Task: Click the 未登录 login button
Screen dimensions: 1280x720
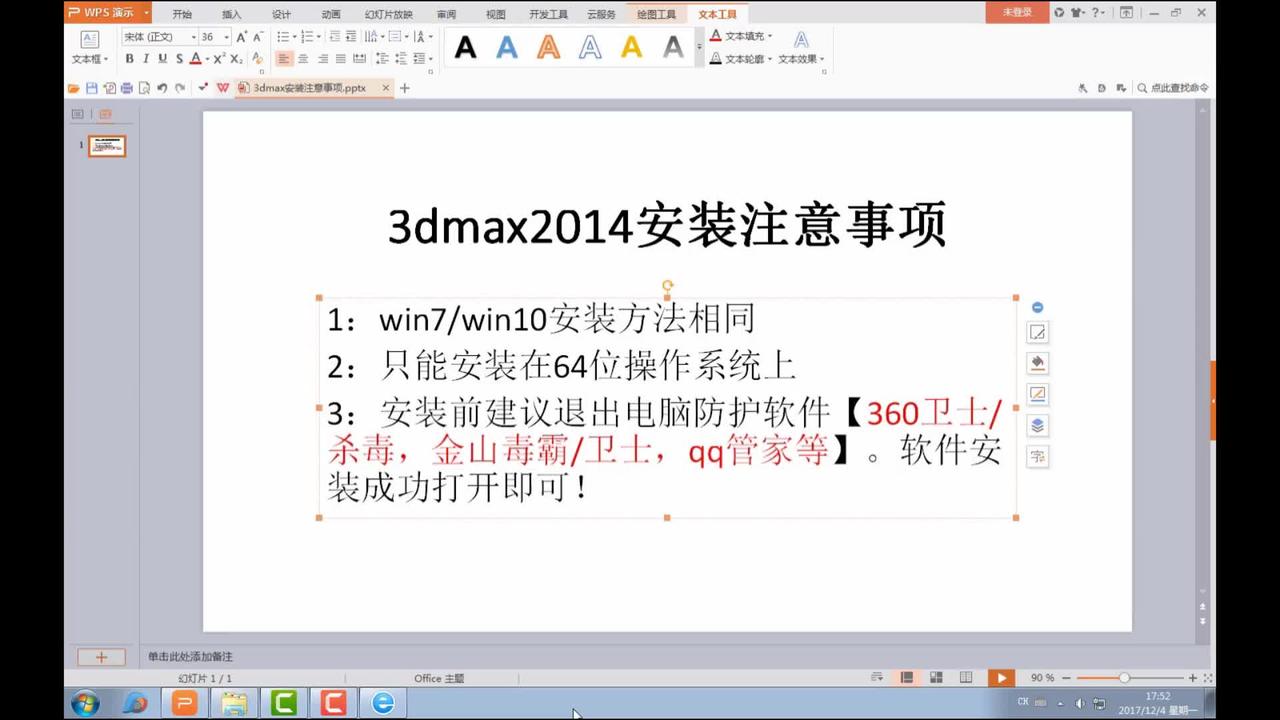Action: 1016,14
